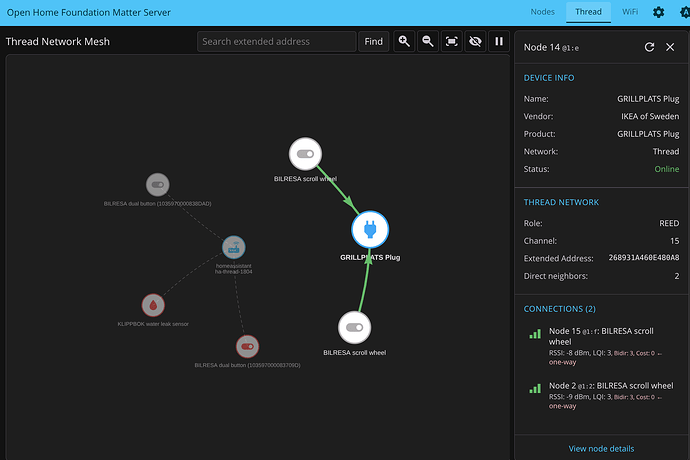Click the DEVICE INFO heading
This screenshot has height=460, width=690.
[x=549, y=78]
